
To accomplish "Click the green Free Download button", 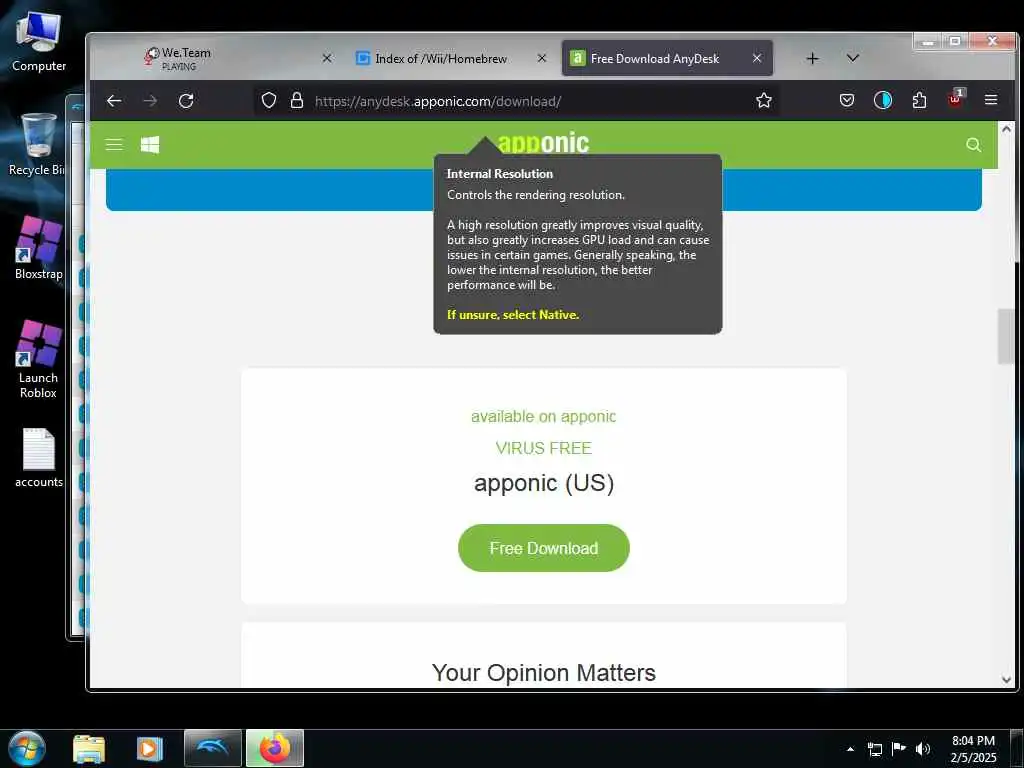I will 544,548.
